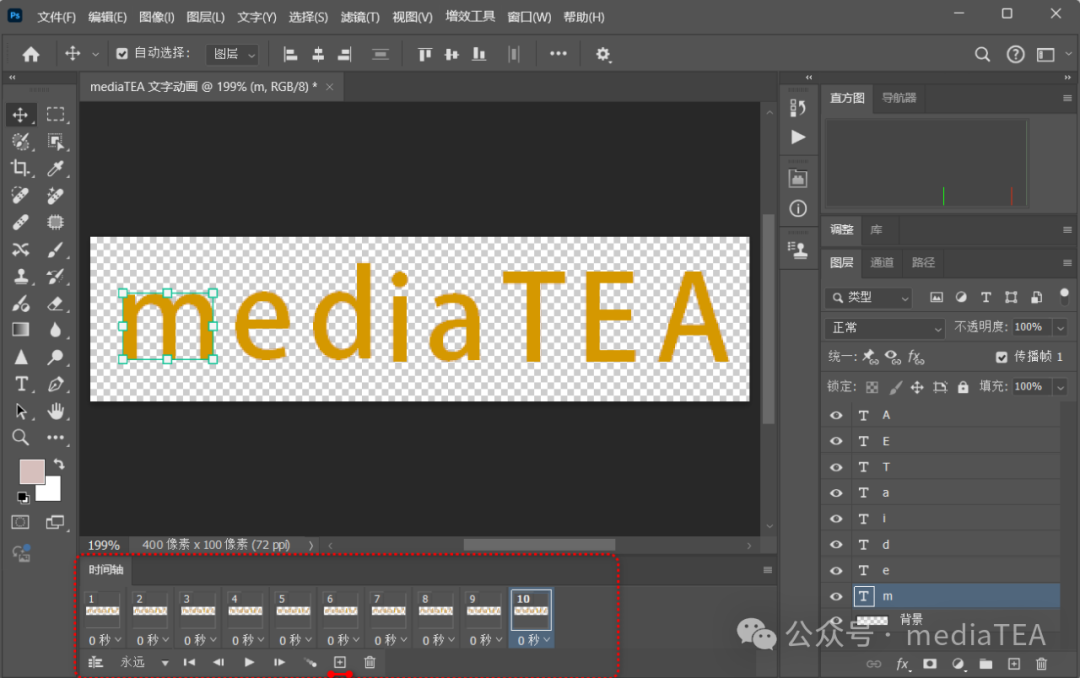Hide the T text layer
The image size is (1080, 678).
tap(836, 467)
